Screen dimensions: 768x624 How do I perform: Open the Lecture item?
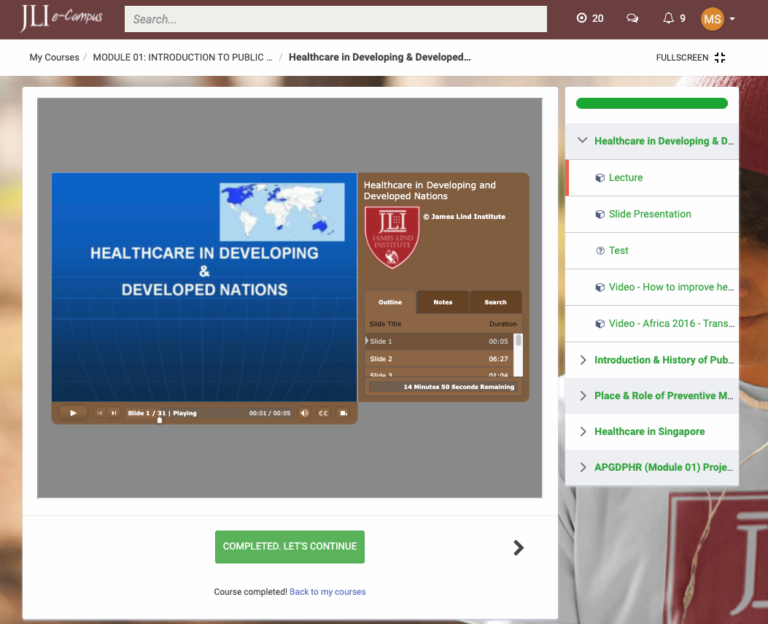point(625,178)
